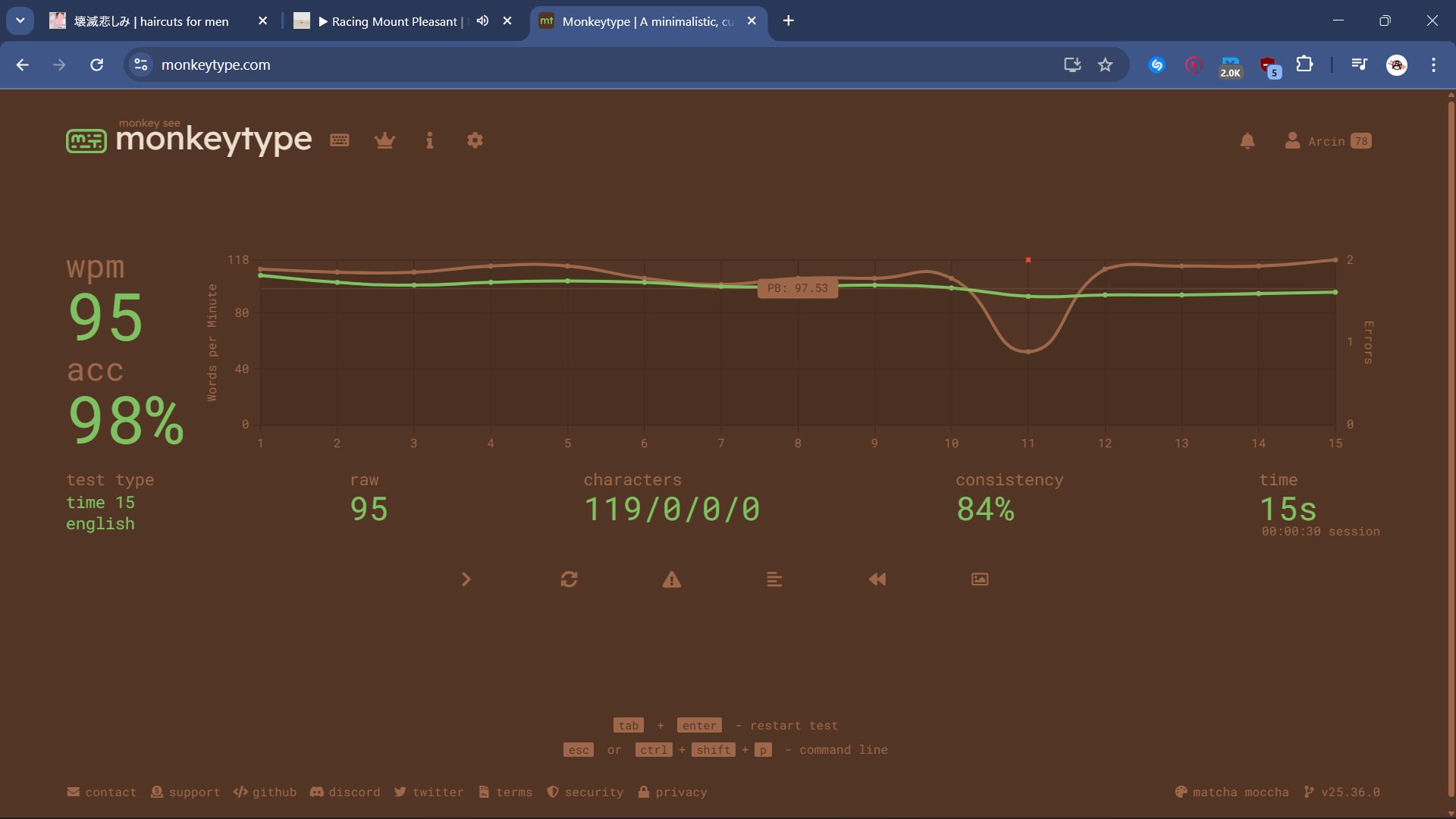Start the next test using the chevron icon
This screenshot has height=819, width=1456.
tap(466, 579)
